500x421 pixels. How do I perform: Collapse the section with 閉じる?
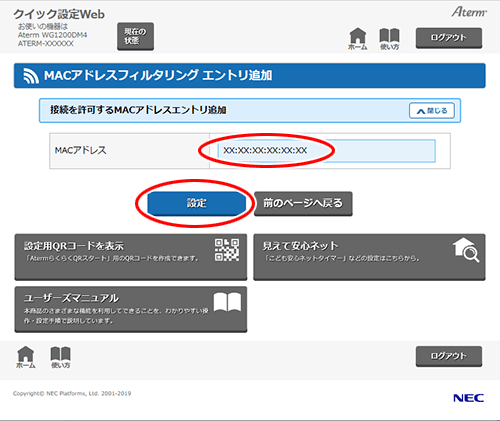tap(432, 111)
